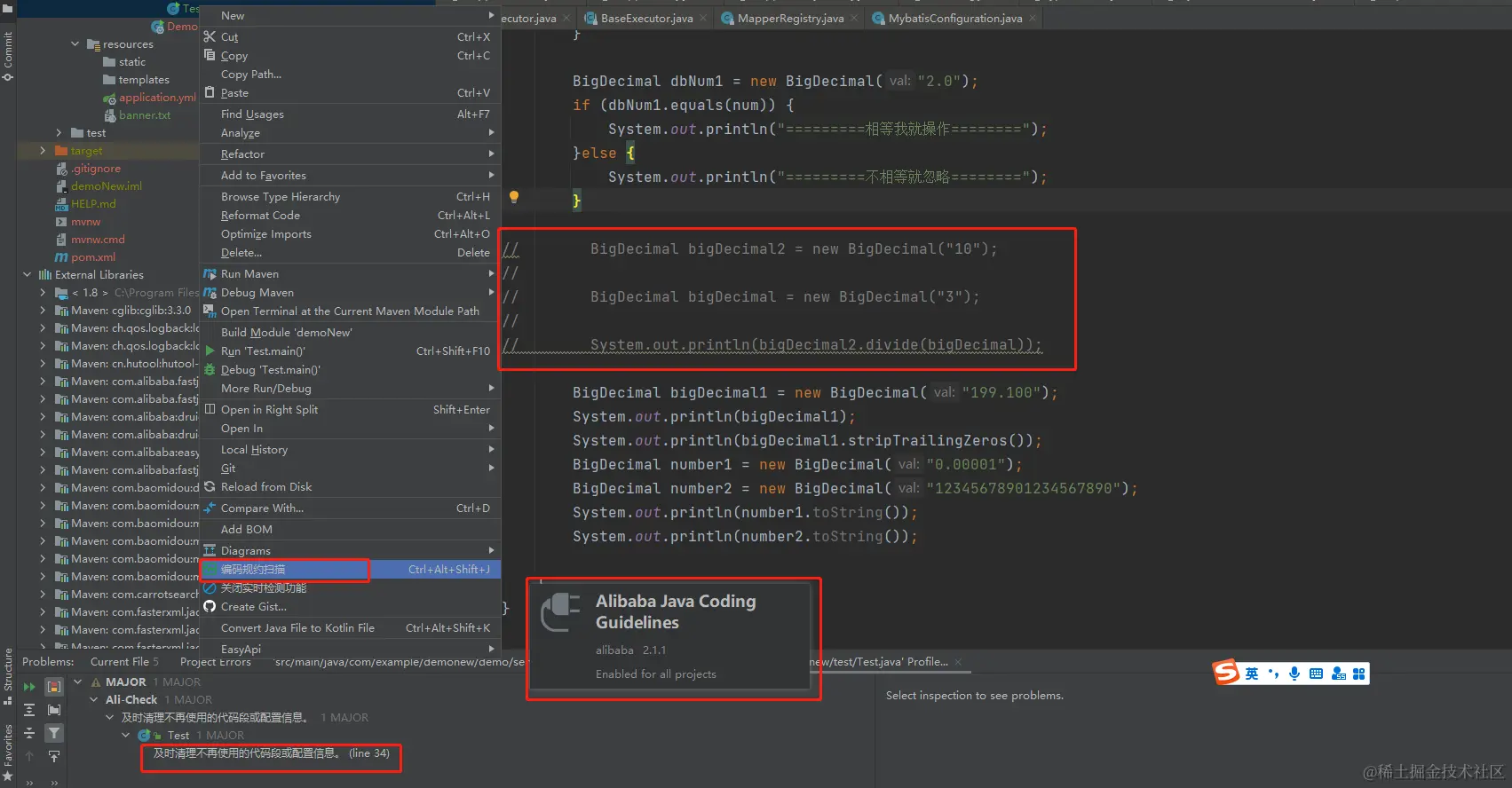Switch to the MapperRegistry.java tab
This screenshot has width=1512, height=788.
tap(790, 18)
